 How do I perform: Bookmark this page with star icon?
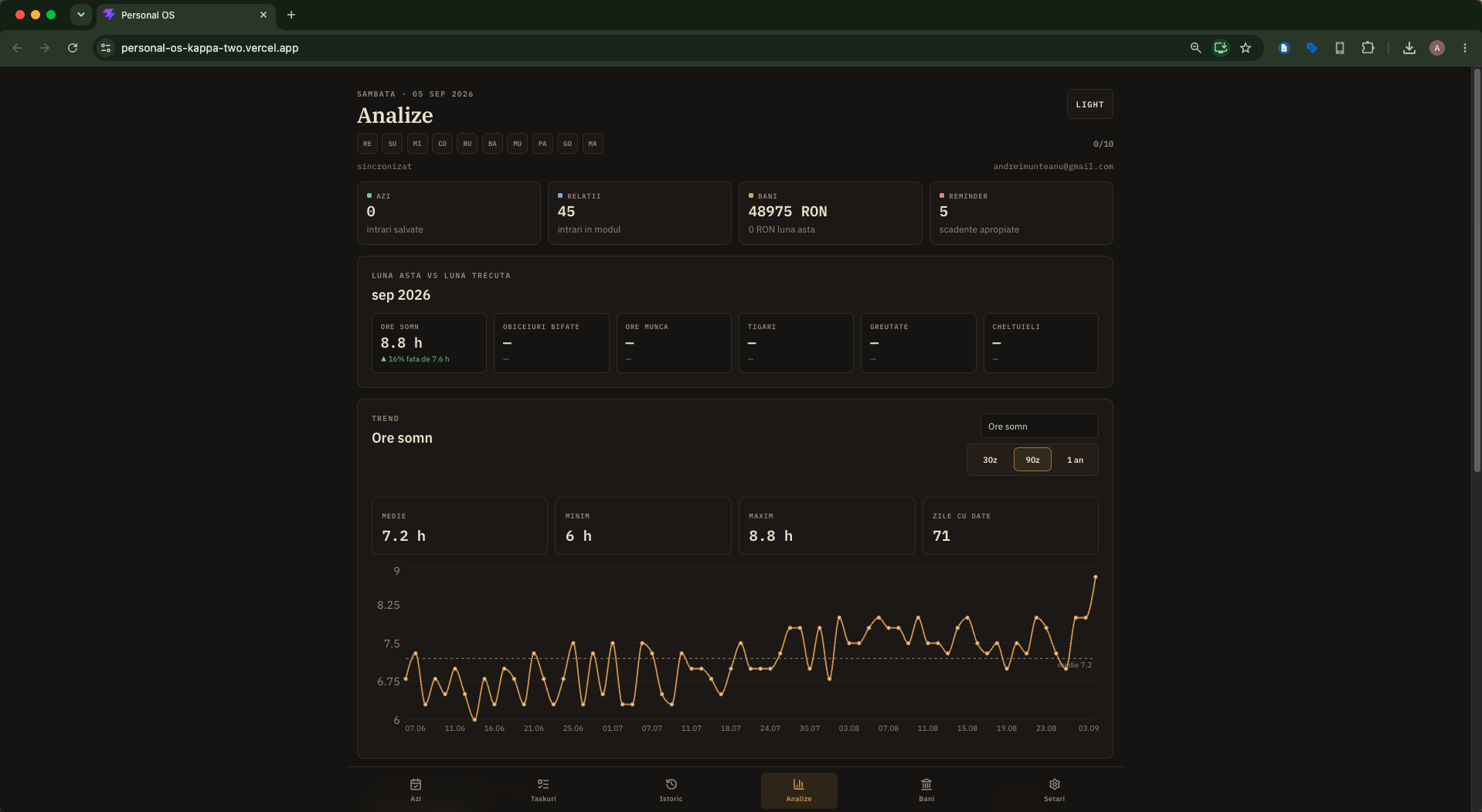click(x=1246, y=48)
